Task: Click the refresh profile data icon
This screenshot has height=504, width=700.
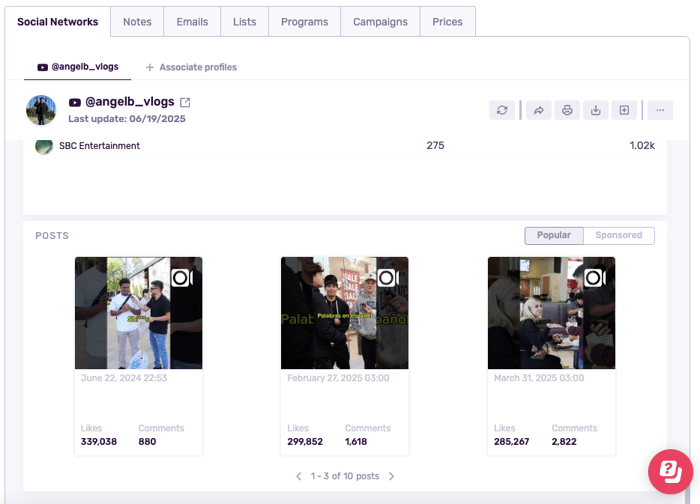Action: click(x=502, y=110)
